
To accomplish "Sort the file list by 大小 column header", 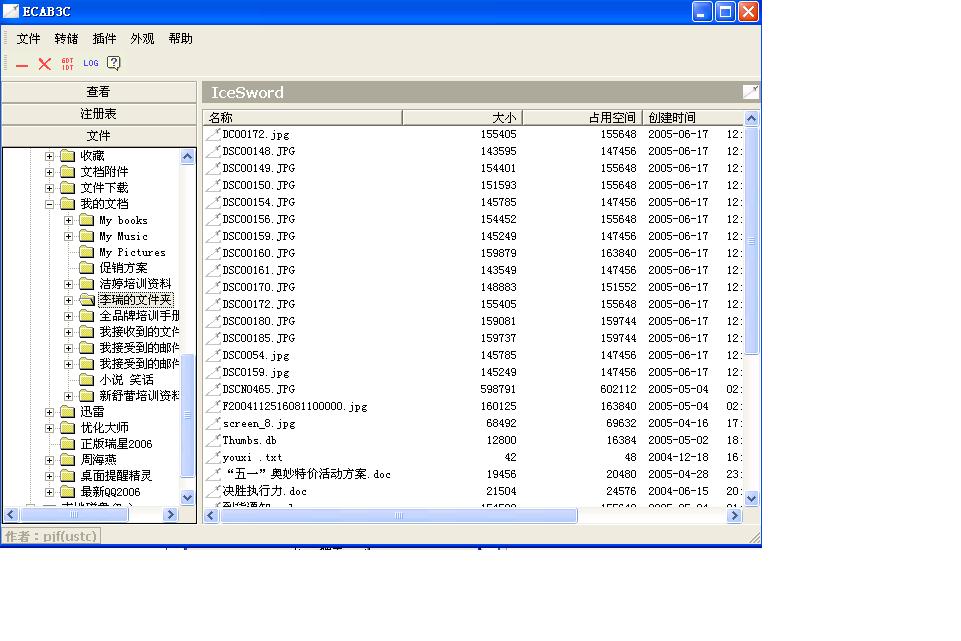I will [462, 118].
